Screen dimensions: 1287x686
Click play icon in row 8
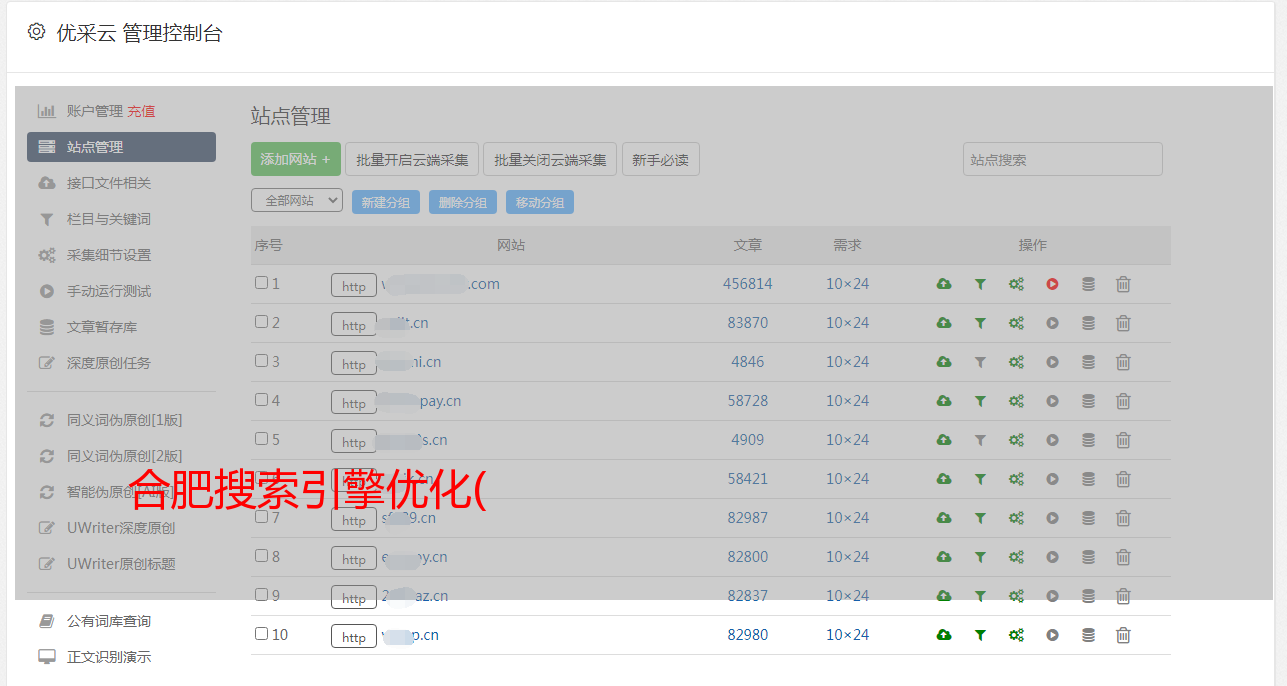1052,557
